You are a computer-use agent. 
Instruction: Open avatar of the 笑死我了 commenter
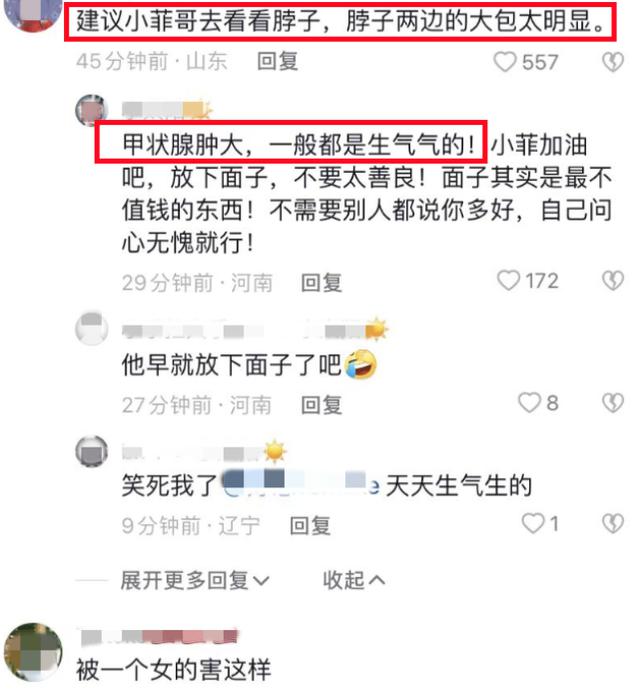coord(92,451)
